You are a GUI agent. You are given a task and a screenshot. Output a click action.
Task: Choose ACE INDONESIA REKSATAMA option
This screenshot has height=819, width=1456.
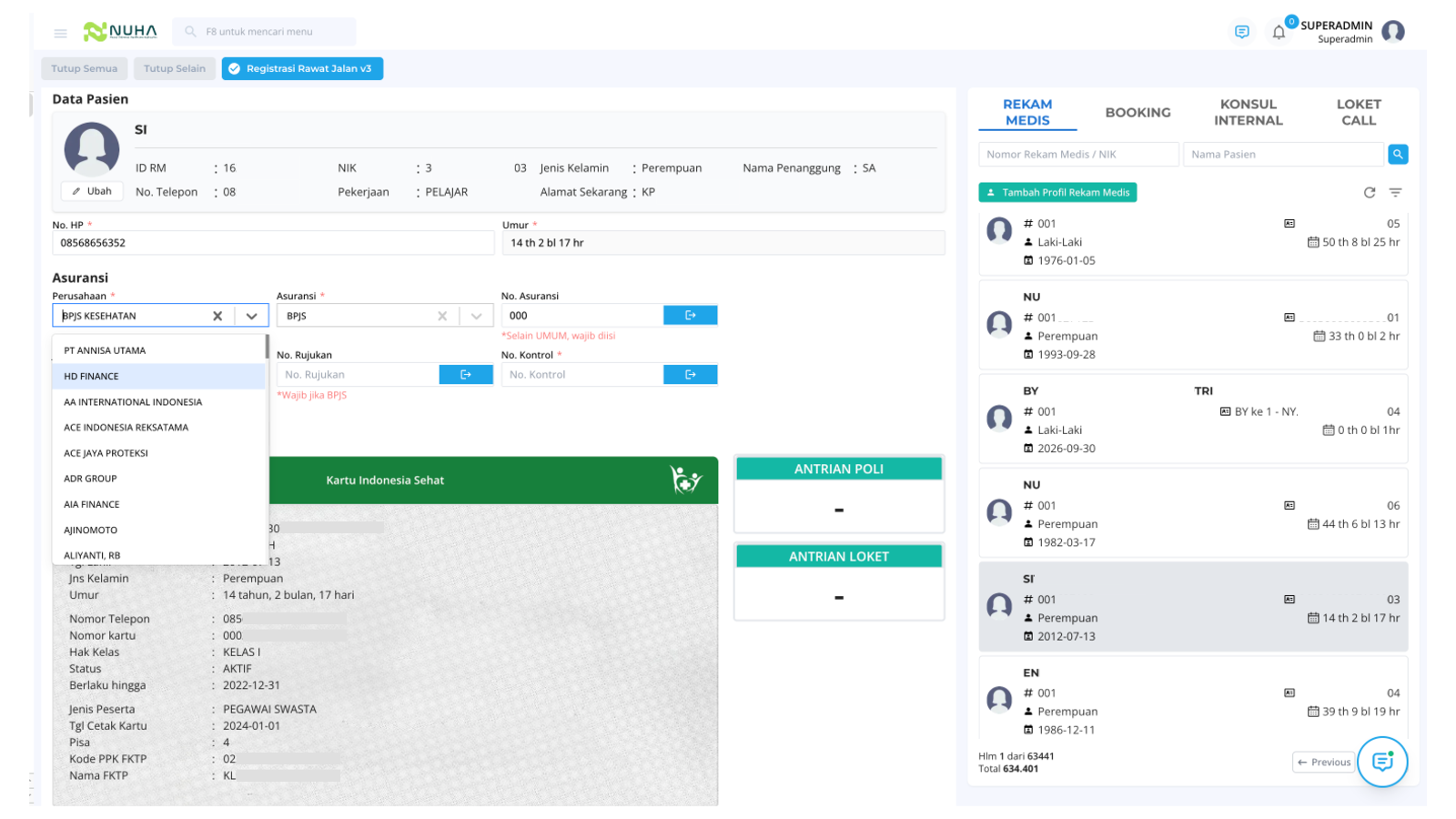159,427
